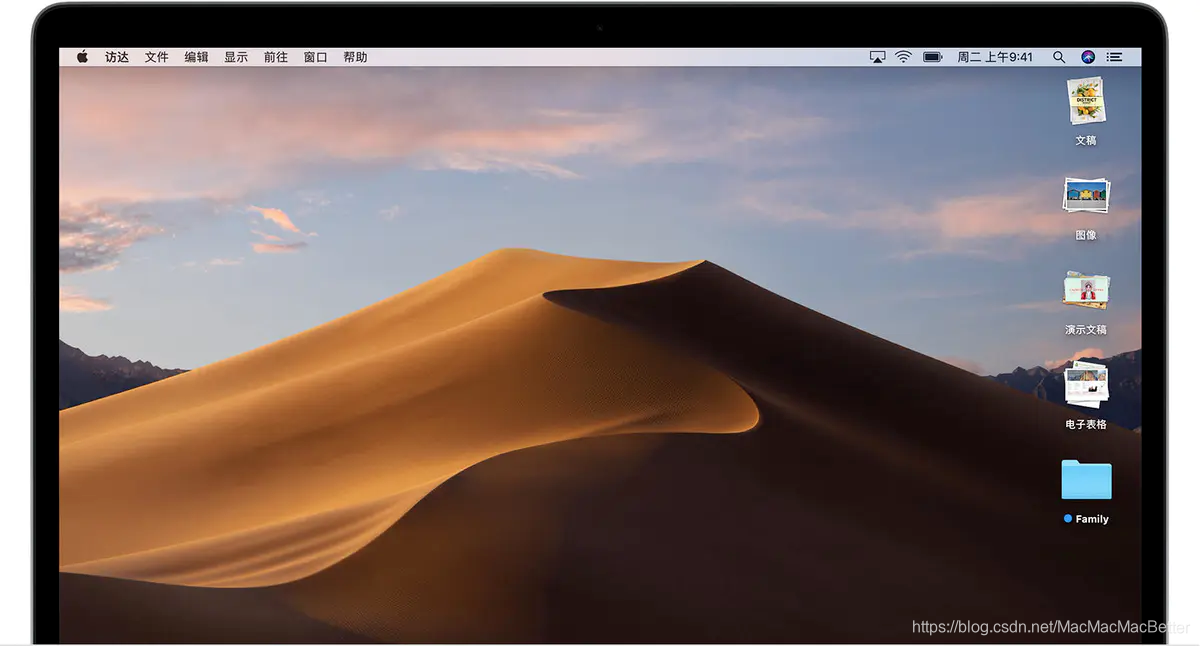Open the 访达 menu
1200x646 pixels.
(x=117, y=57)
